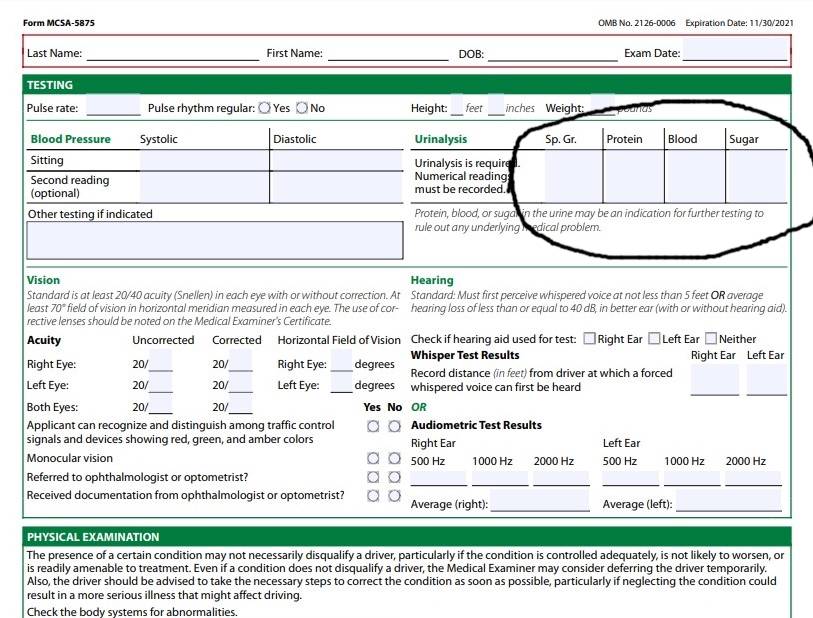Click Left Ear 500 Hz audiometric field
The image size is (813, 618).
click(x=630, y=478)
